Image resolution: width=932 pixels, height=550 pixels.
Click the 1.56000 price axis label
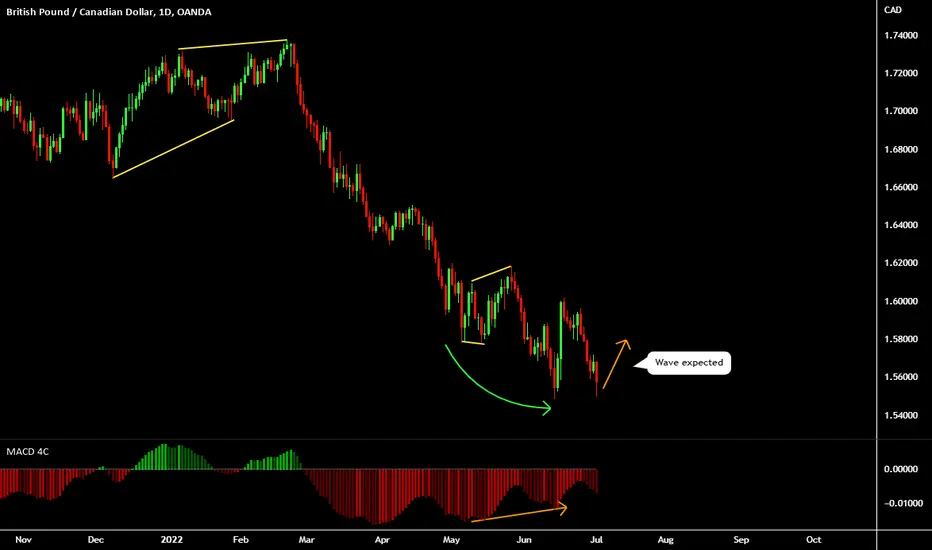click(x=901, y=377)
